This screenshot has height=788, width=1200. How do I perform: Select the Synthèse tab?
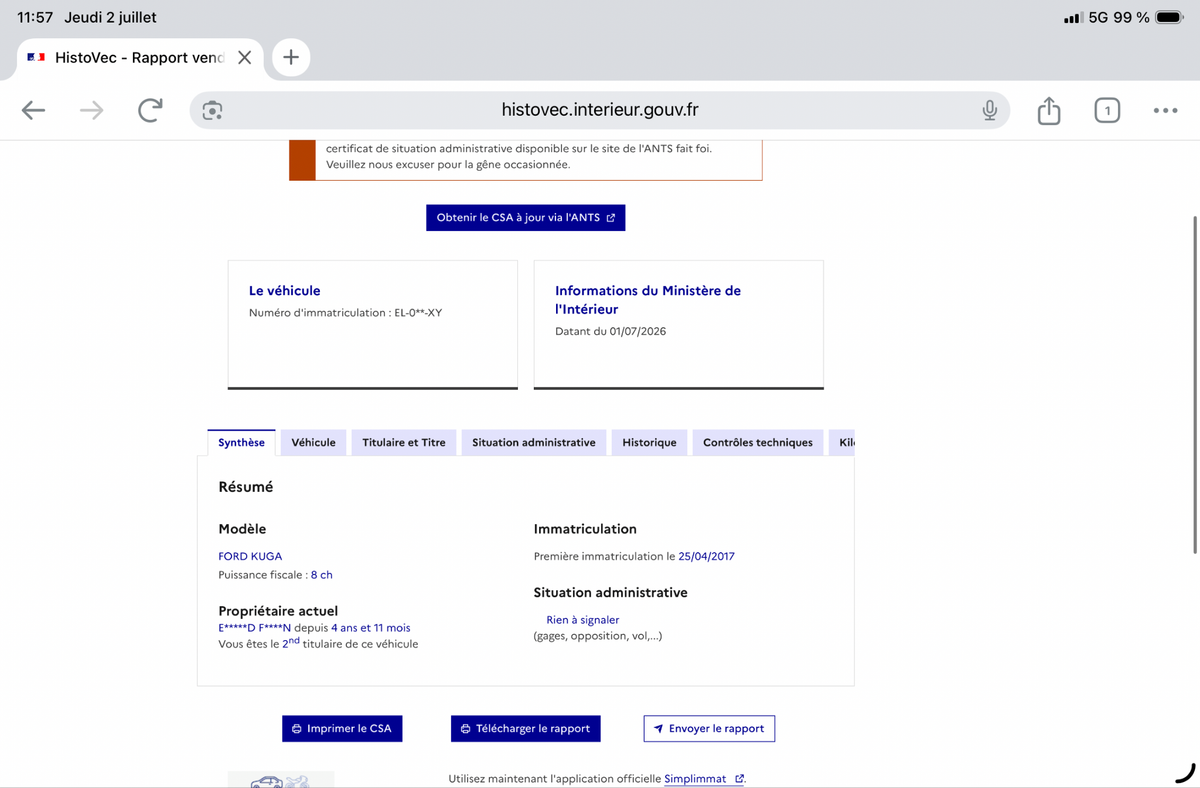[x=241, y=442]
